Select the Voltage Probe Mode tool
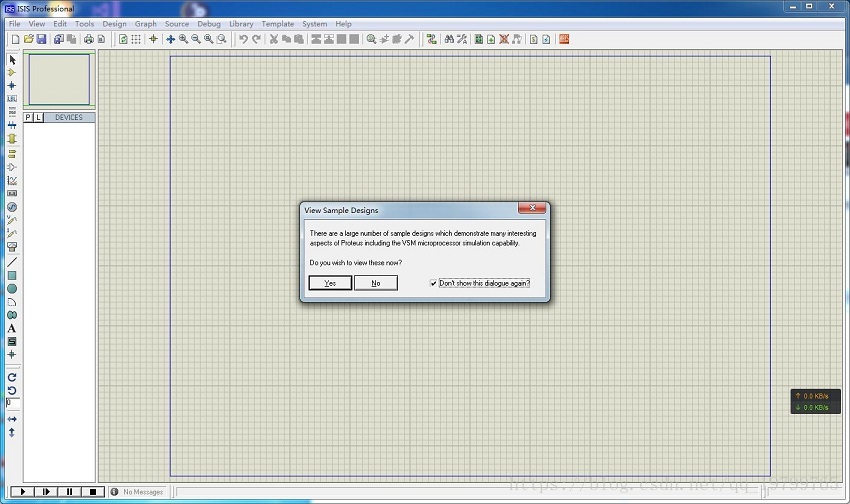850x504 pixels. click(12, 220)
